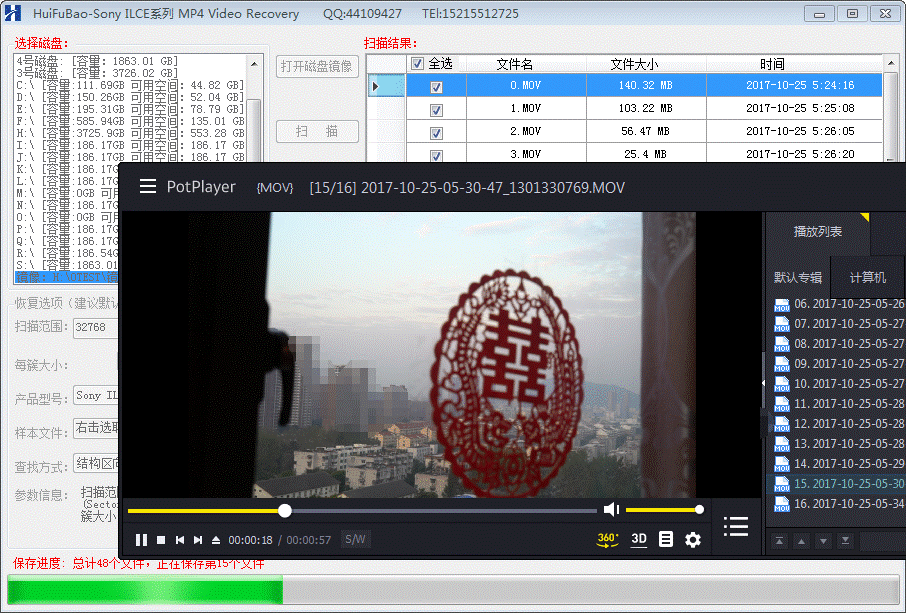The width and height of the screenshot is (906, 613).
Task: Switch to the 计算机 tab
Action: 867,277
